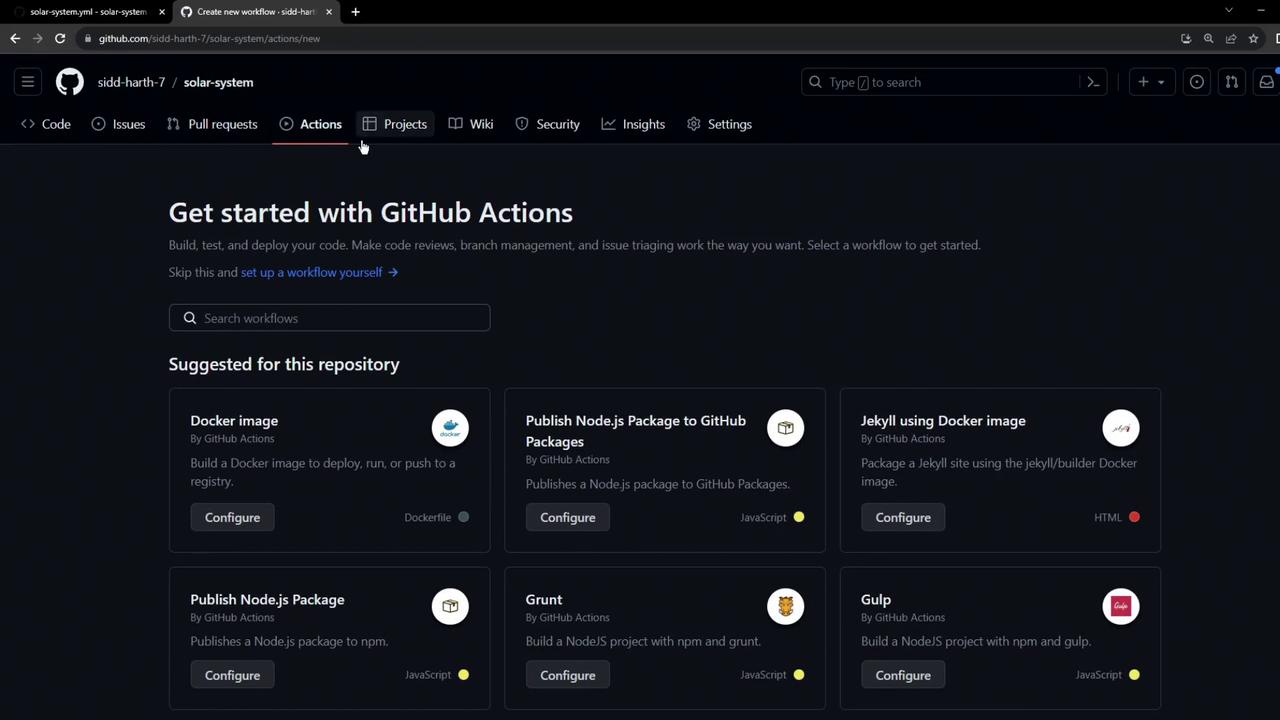
Task: Click the Jekyll using Docker image title
Action: 943,421
